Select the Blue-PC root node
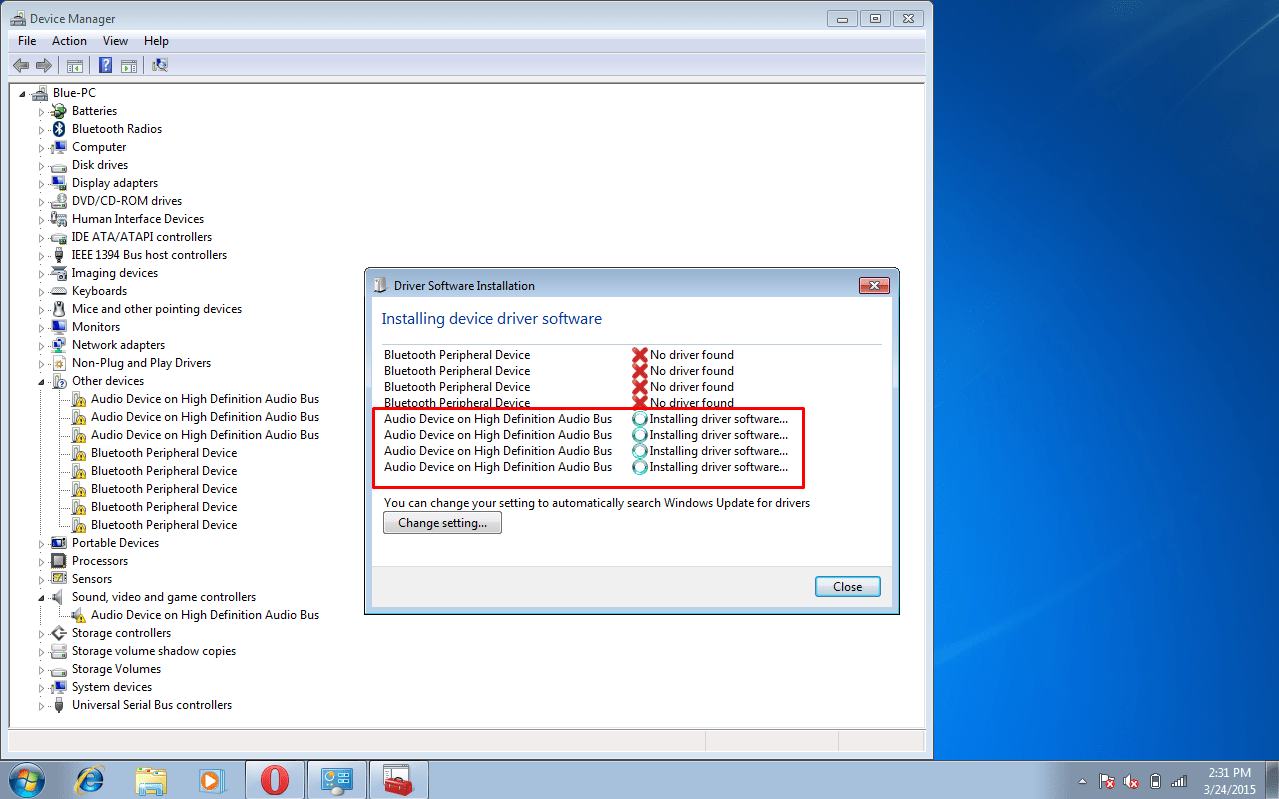Image resolution: width=1279 pixels, height=799 pixels. coord(74,93)
